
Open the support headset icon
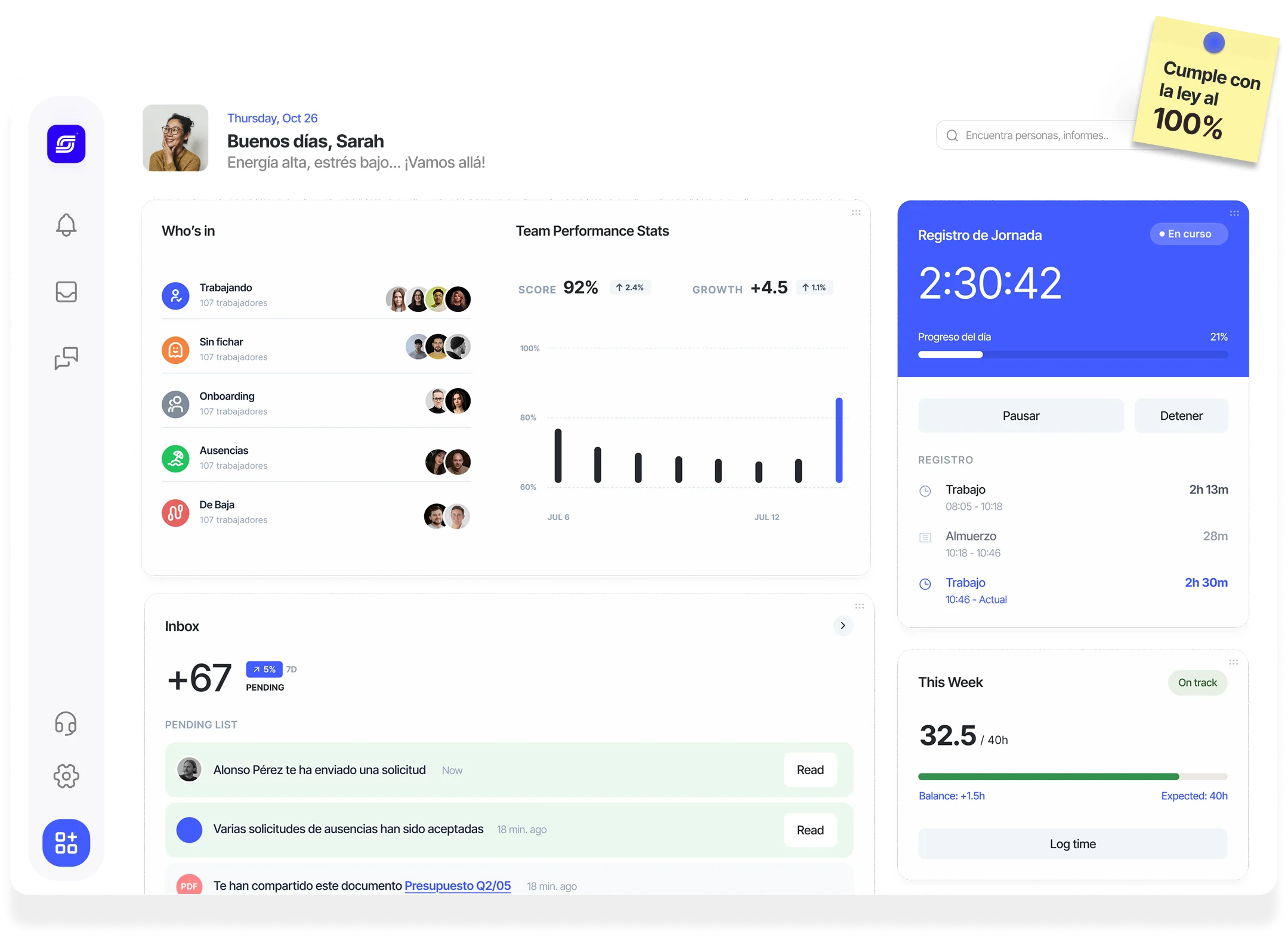click(66, 723)
